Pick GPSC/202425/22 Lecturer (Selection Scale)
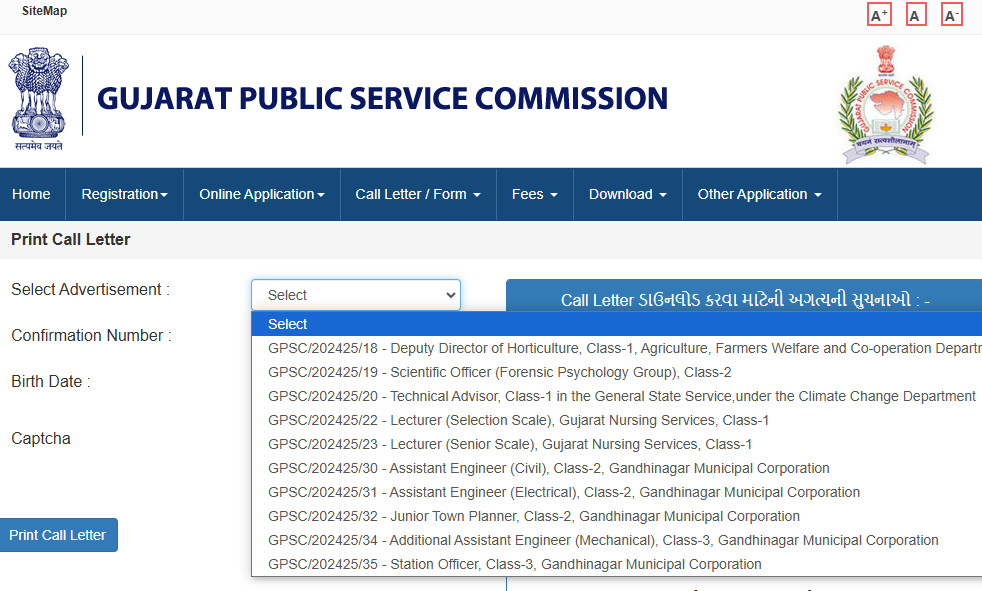The height and width of the screenshot is (591, 982). (616, 420)
